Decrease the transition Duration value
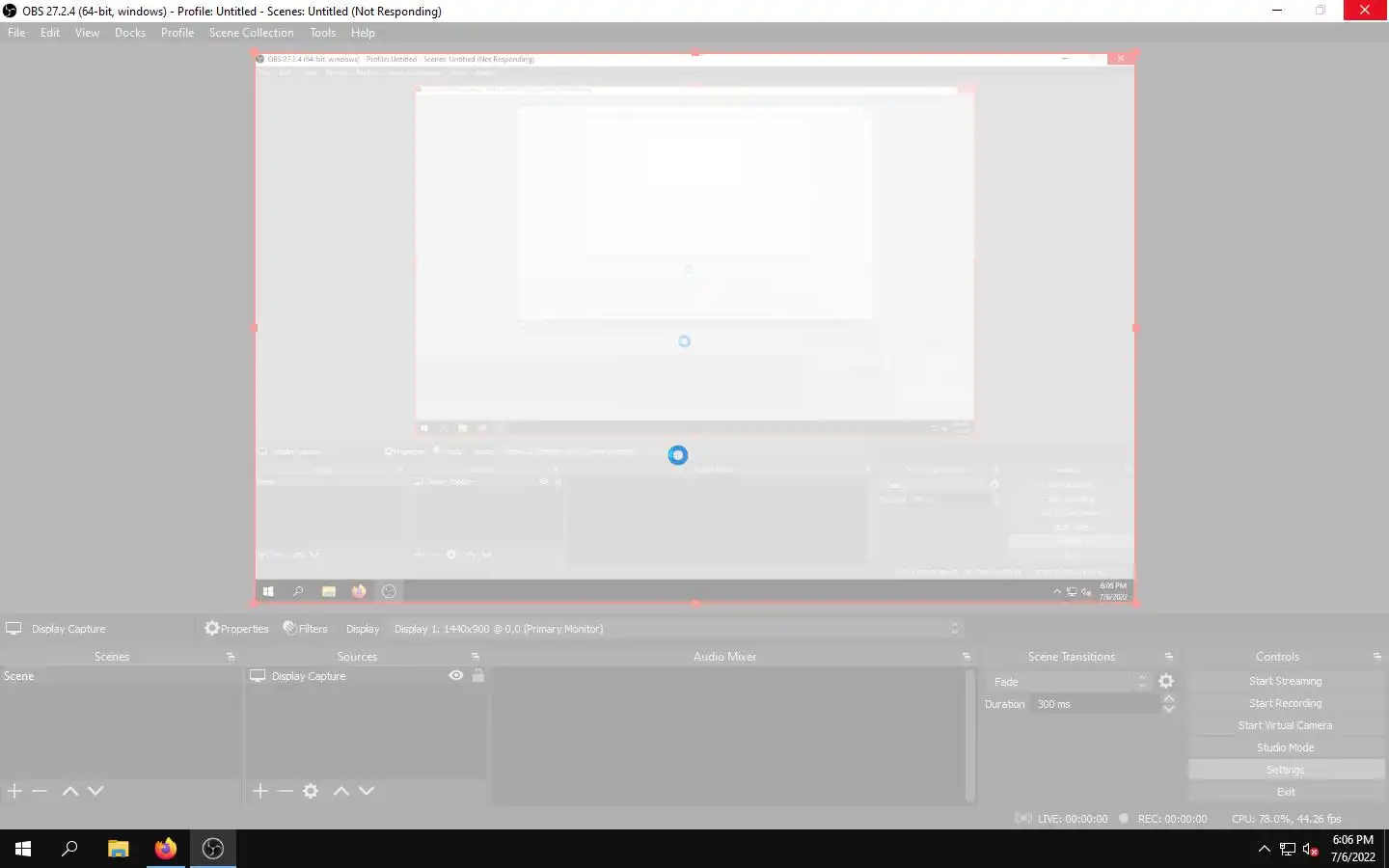Image resolution: width=1389 pixels, height=868 pixels. pos(1169,709)
